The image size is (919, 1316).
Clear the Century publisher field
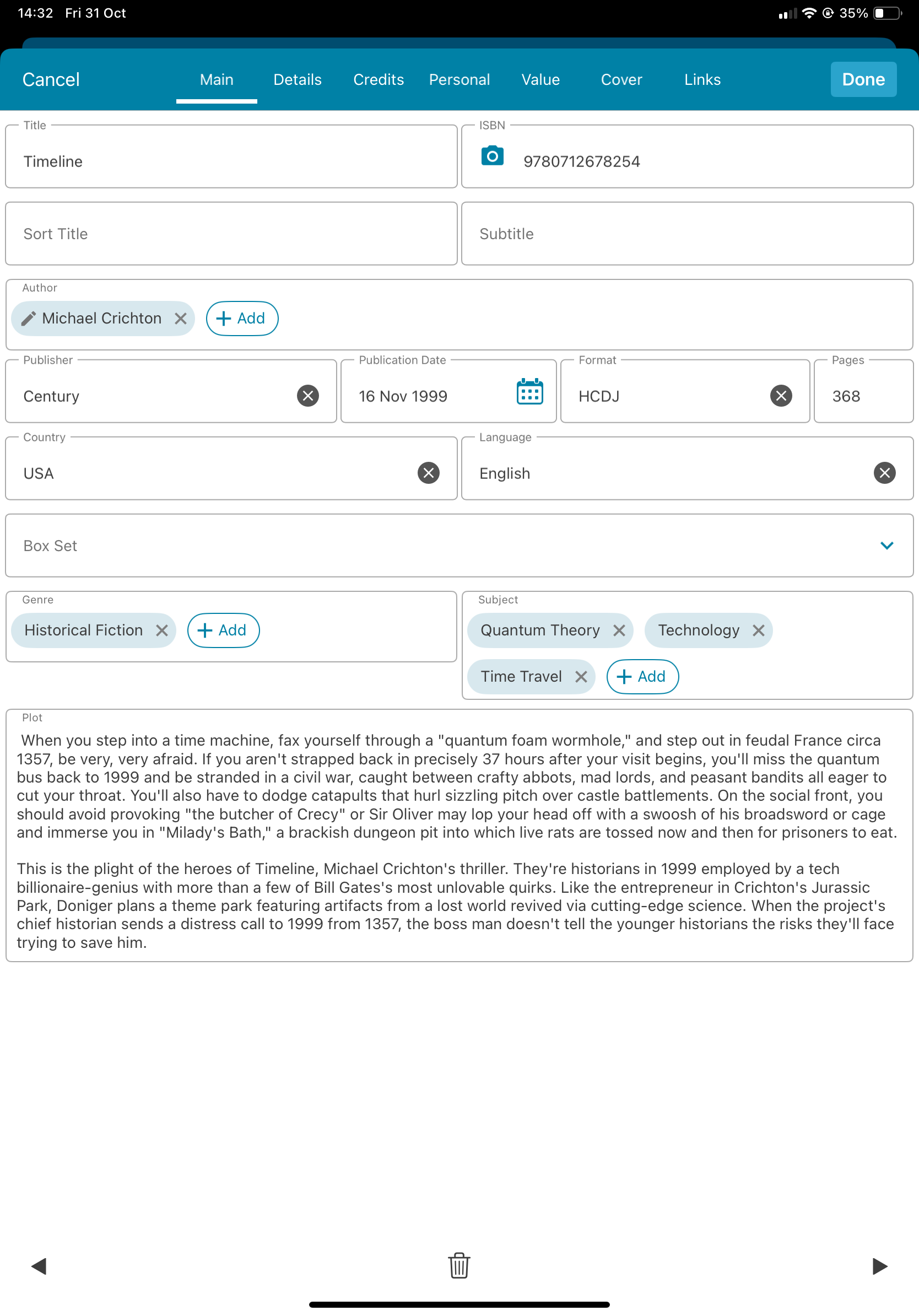point(307,396)
